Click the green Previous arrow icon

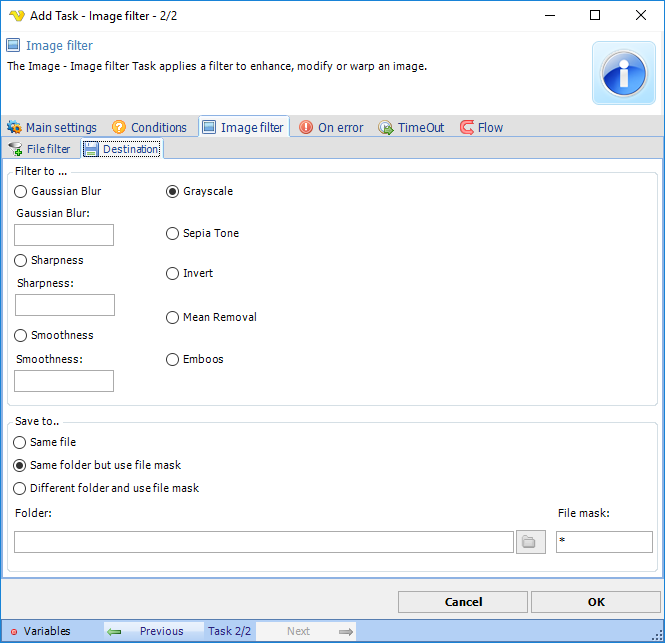[115, 632]
